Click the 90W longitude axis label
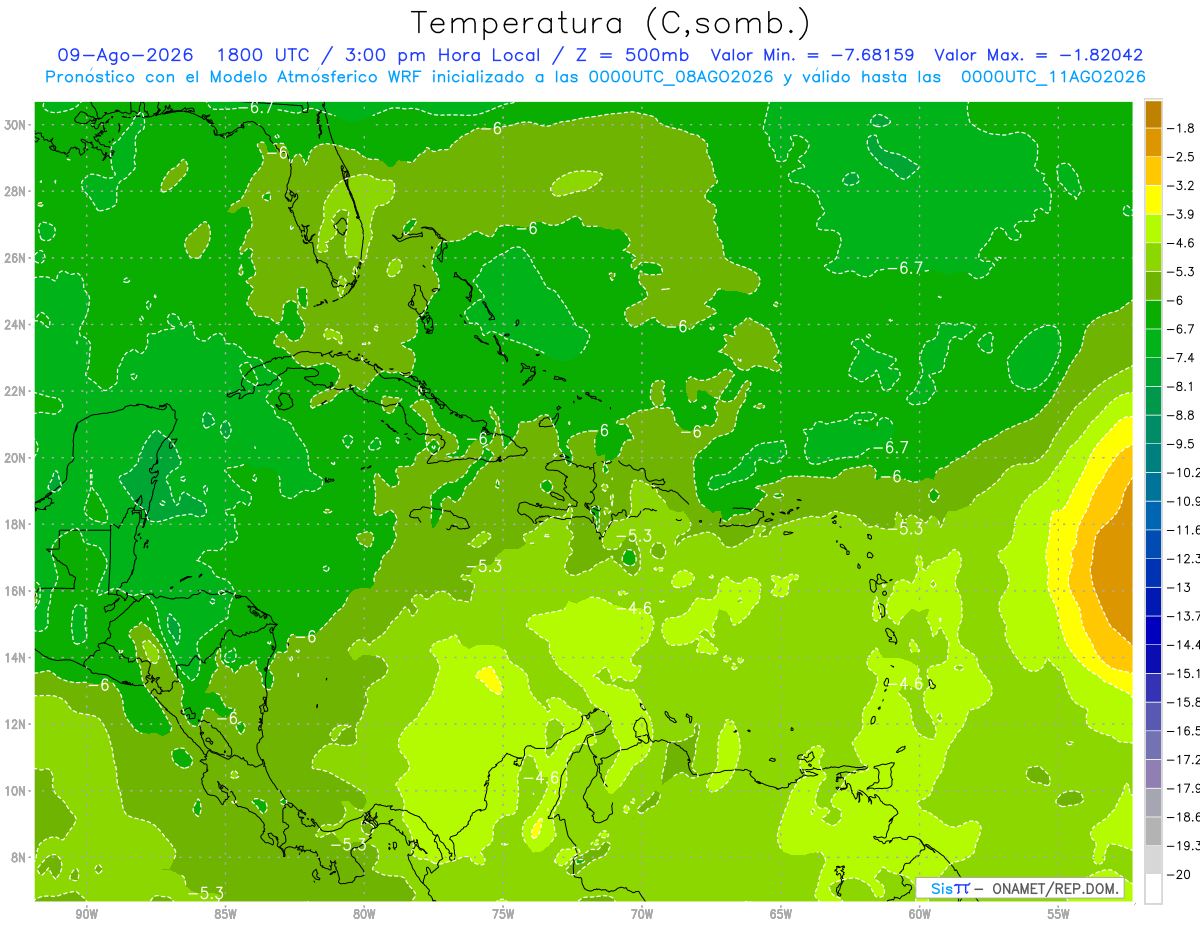1200x927 pixels. coord(87,914)
